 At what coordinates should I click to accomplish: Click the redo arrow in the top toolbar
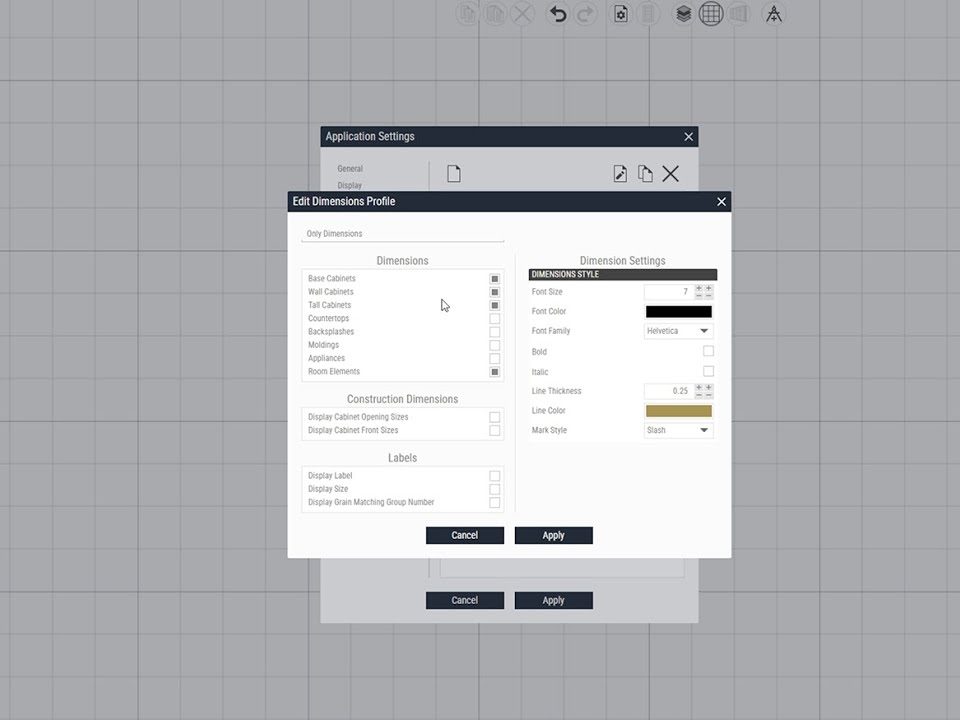pyautogui.click(x=586, y=14)
